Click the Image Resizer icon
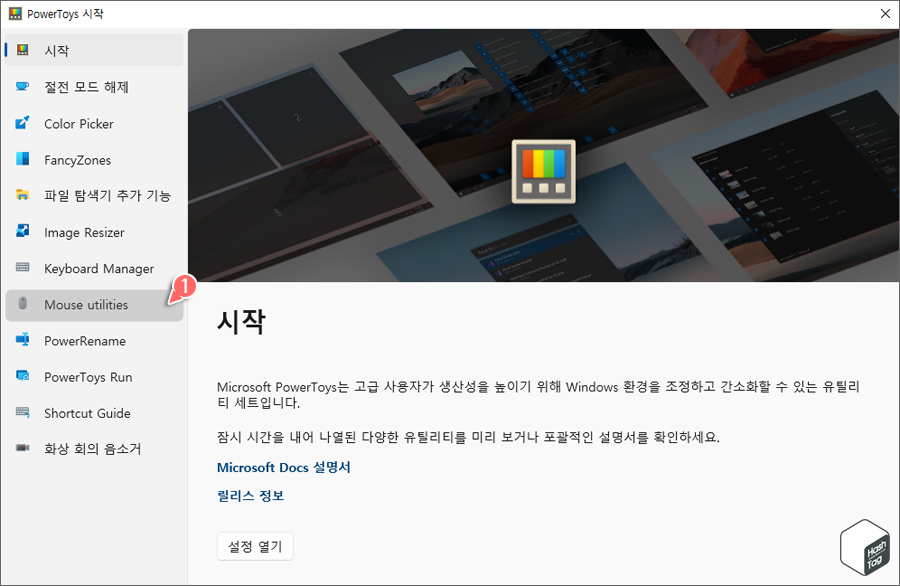This screenshot has height=586, width=900. point(22,231)
